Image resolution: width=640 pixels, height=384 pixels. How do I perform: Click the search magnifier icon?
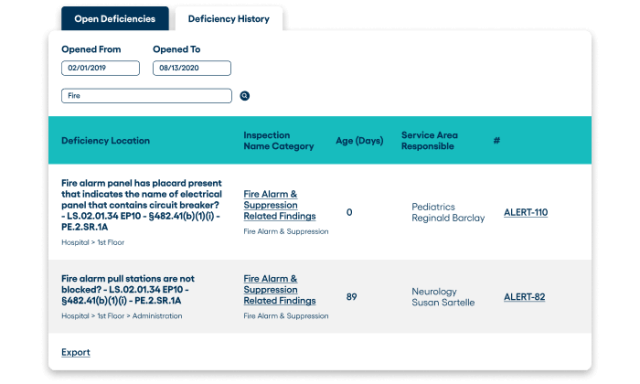tap(244, 96)
